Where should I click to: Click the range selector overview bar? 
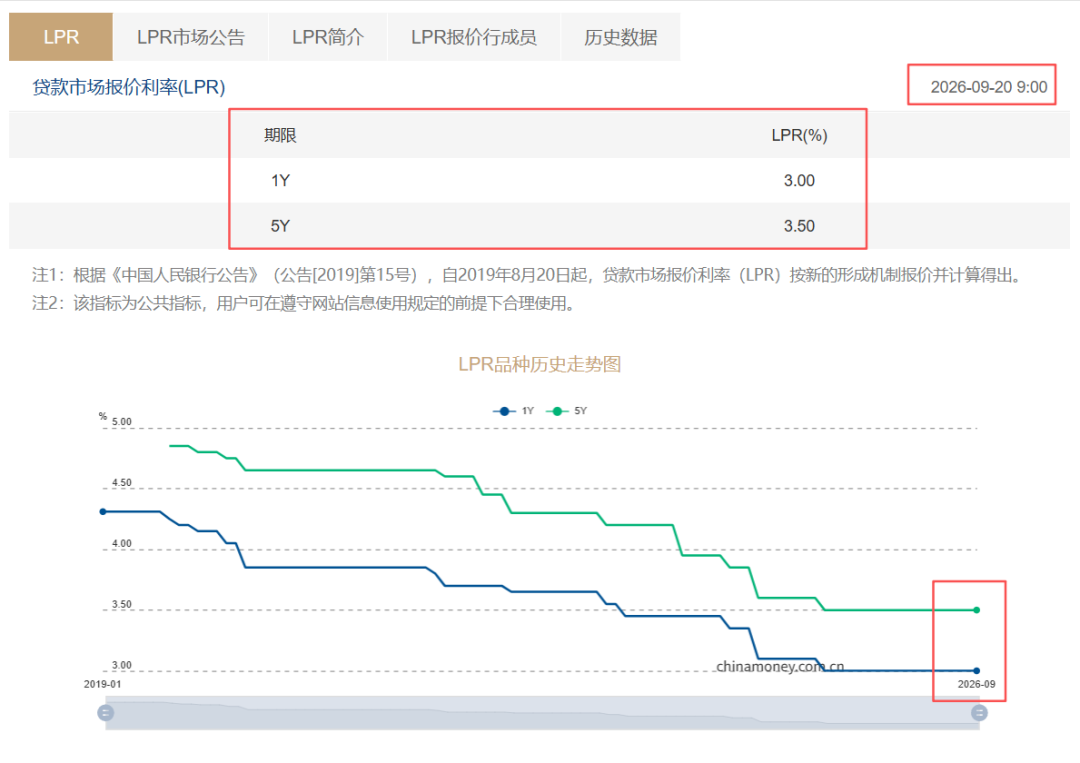(542, 713)
